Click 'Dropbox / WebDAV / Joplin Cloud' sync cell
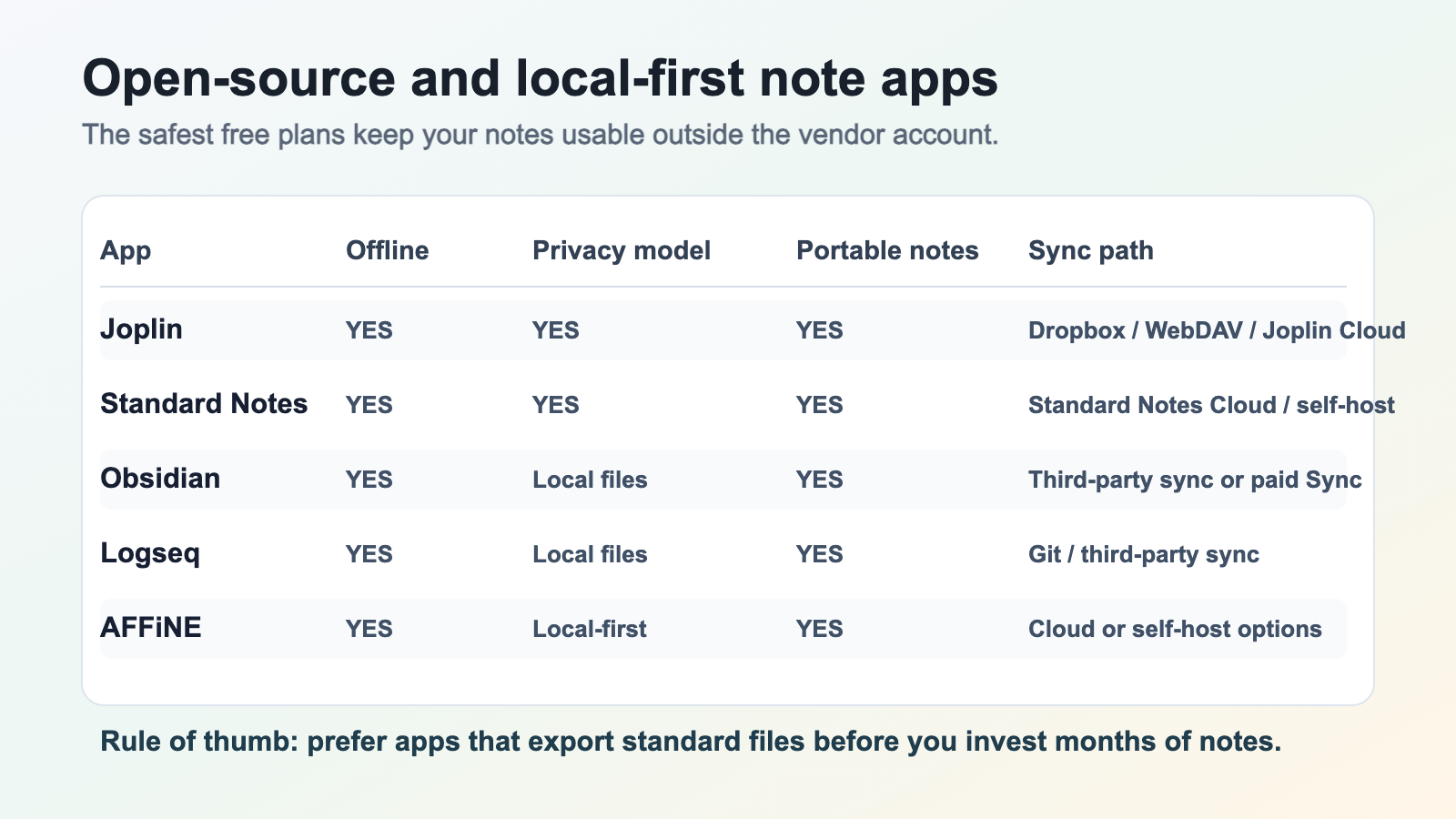Image resolution: width=1456 pixels, height=819 pixels. (1217, 330)
